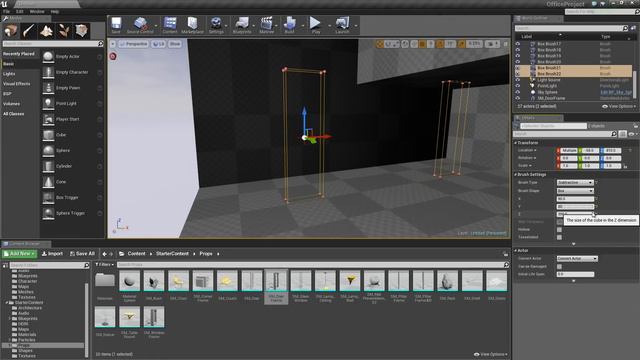Select the Geometry Editing mode icon

[81, 31]
